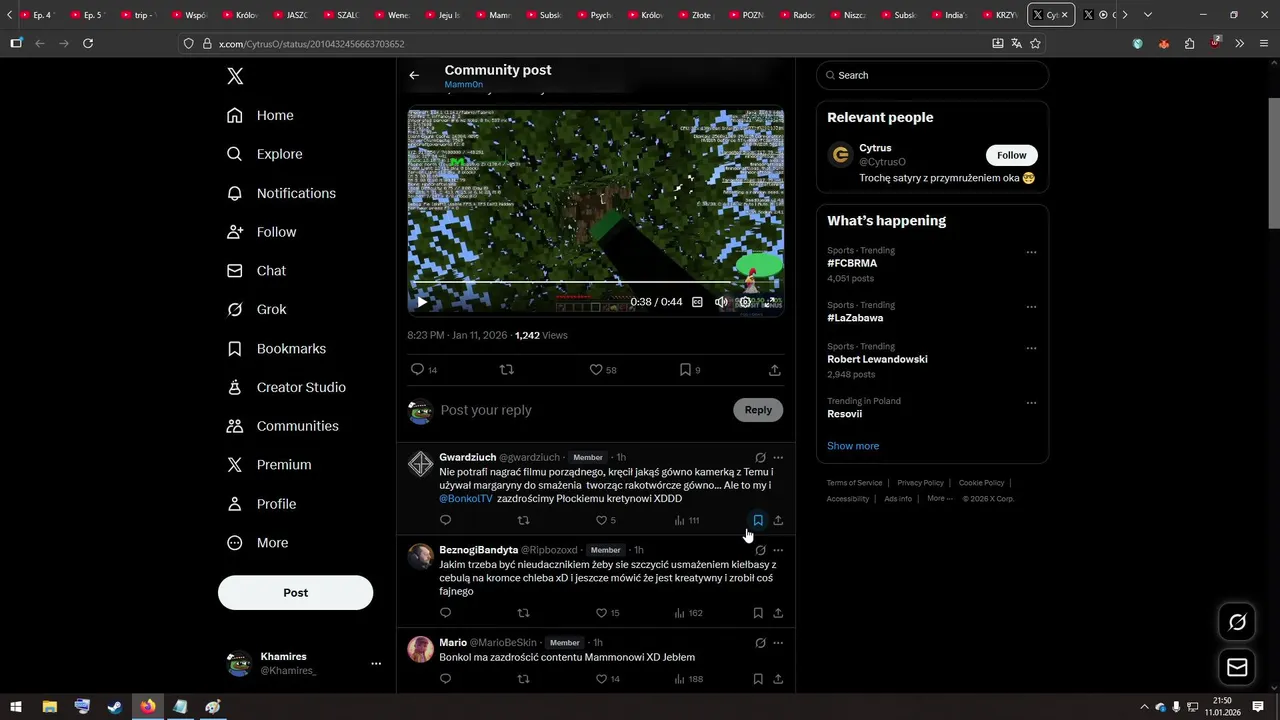1280x720 pixels.
Task: Open the video in fullscreen
Action: pos(770,302)
